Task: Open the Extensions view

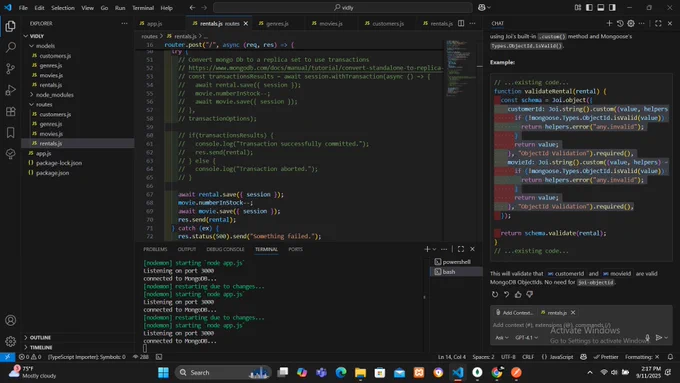Action: [10, 111]
